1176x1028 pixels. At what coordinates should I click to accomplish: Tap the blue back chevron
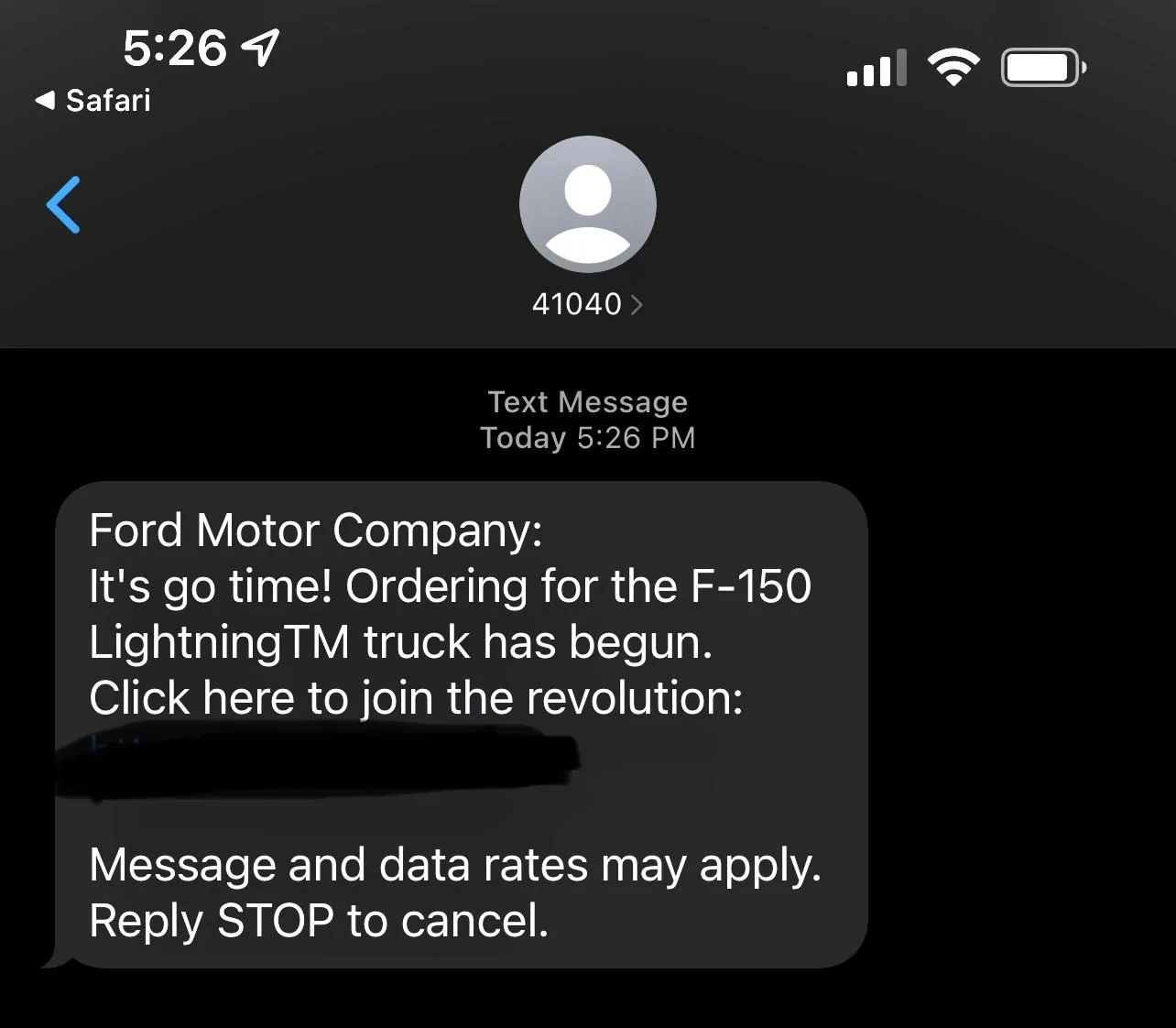click(x=63, y=205)
